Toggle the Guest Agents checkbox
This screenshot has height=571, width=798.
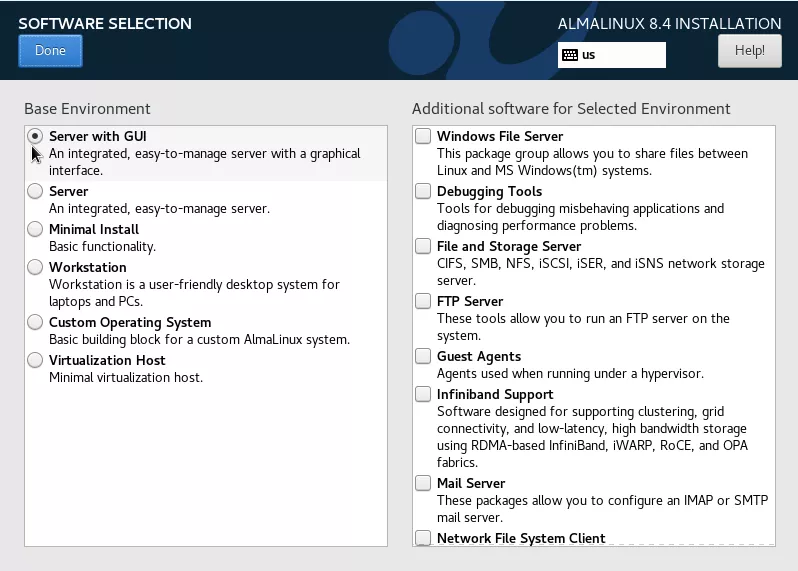click(x=423, y=356)
